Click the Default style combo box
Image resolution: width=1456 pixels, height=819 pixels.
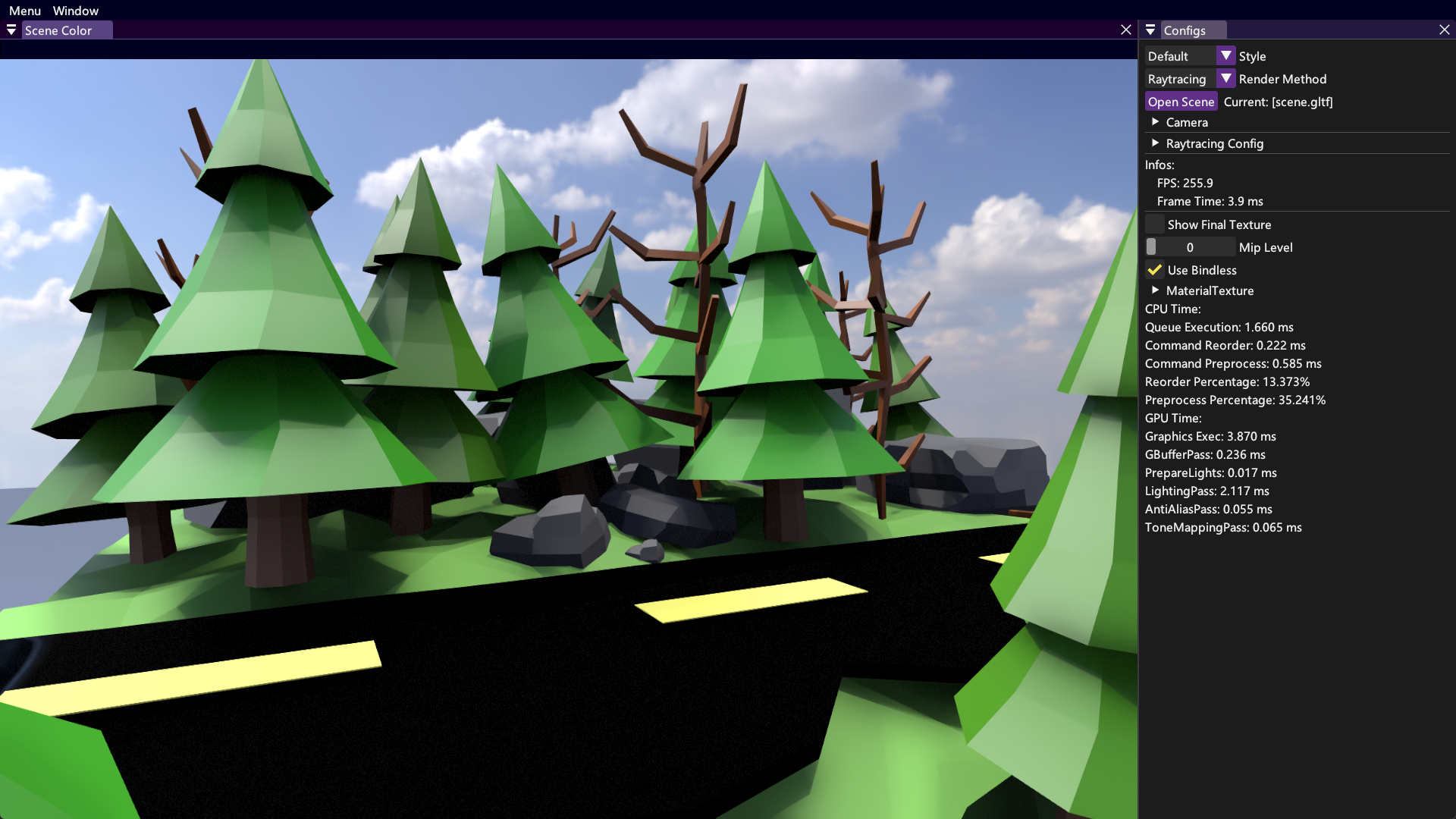[1180, 56]
